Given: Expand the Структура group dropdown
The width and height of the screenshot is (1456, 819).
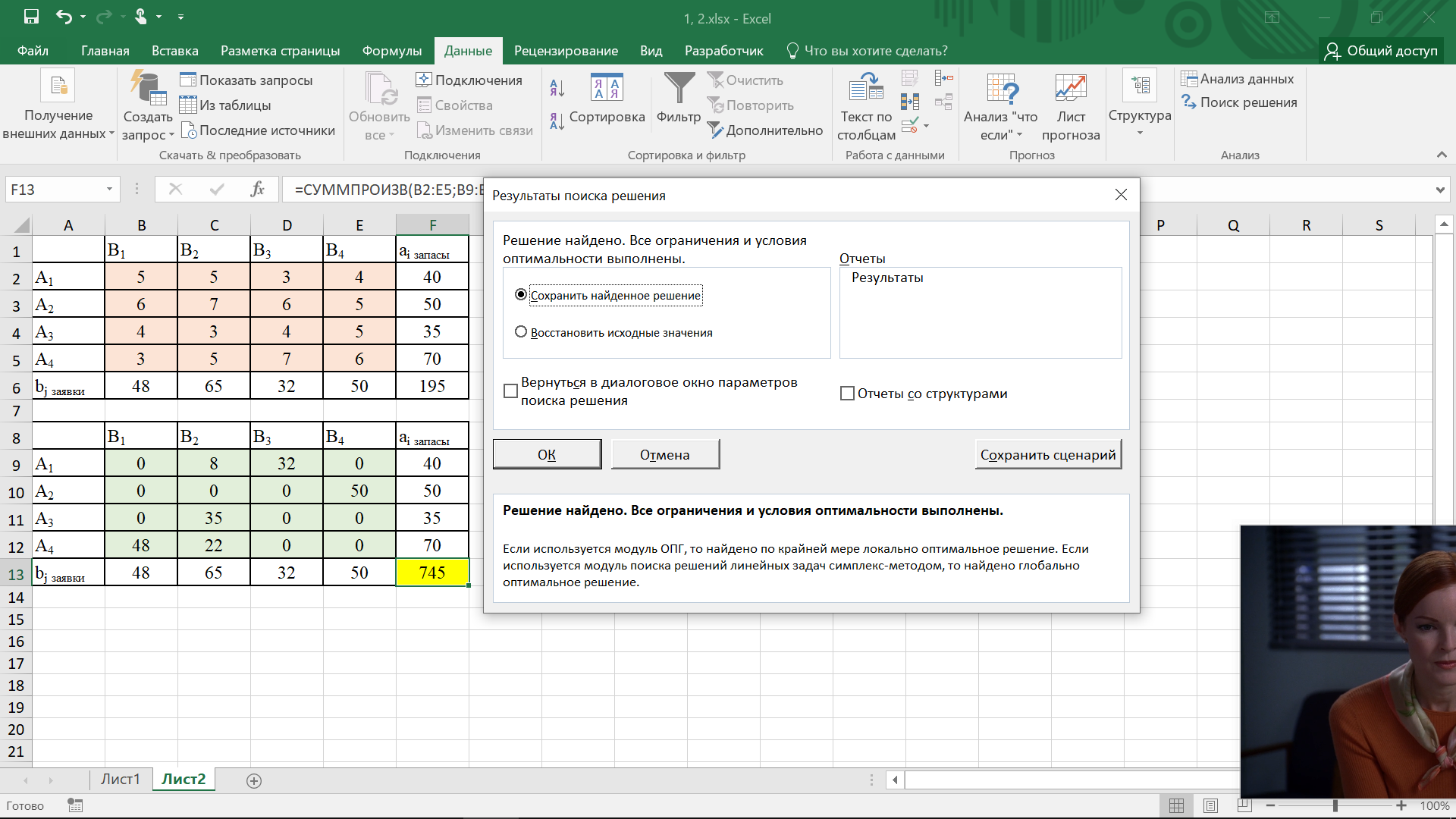Looking at the screenshot, I should pos(1139,133).
